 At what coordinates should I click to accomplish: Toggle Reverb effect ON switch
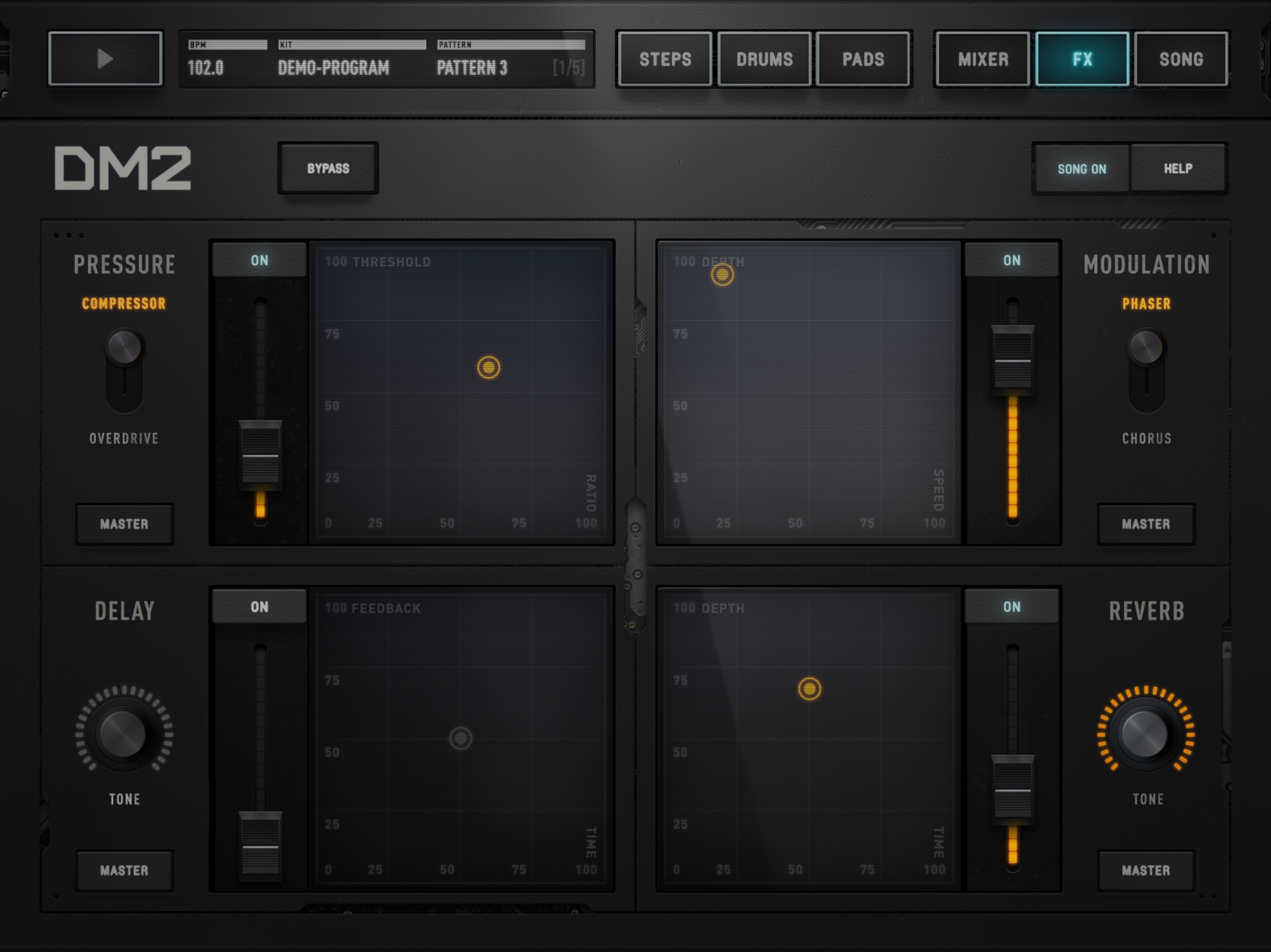coord(1012,607)
